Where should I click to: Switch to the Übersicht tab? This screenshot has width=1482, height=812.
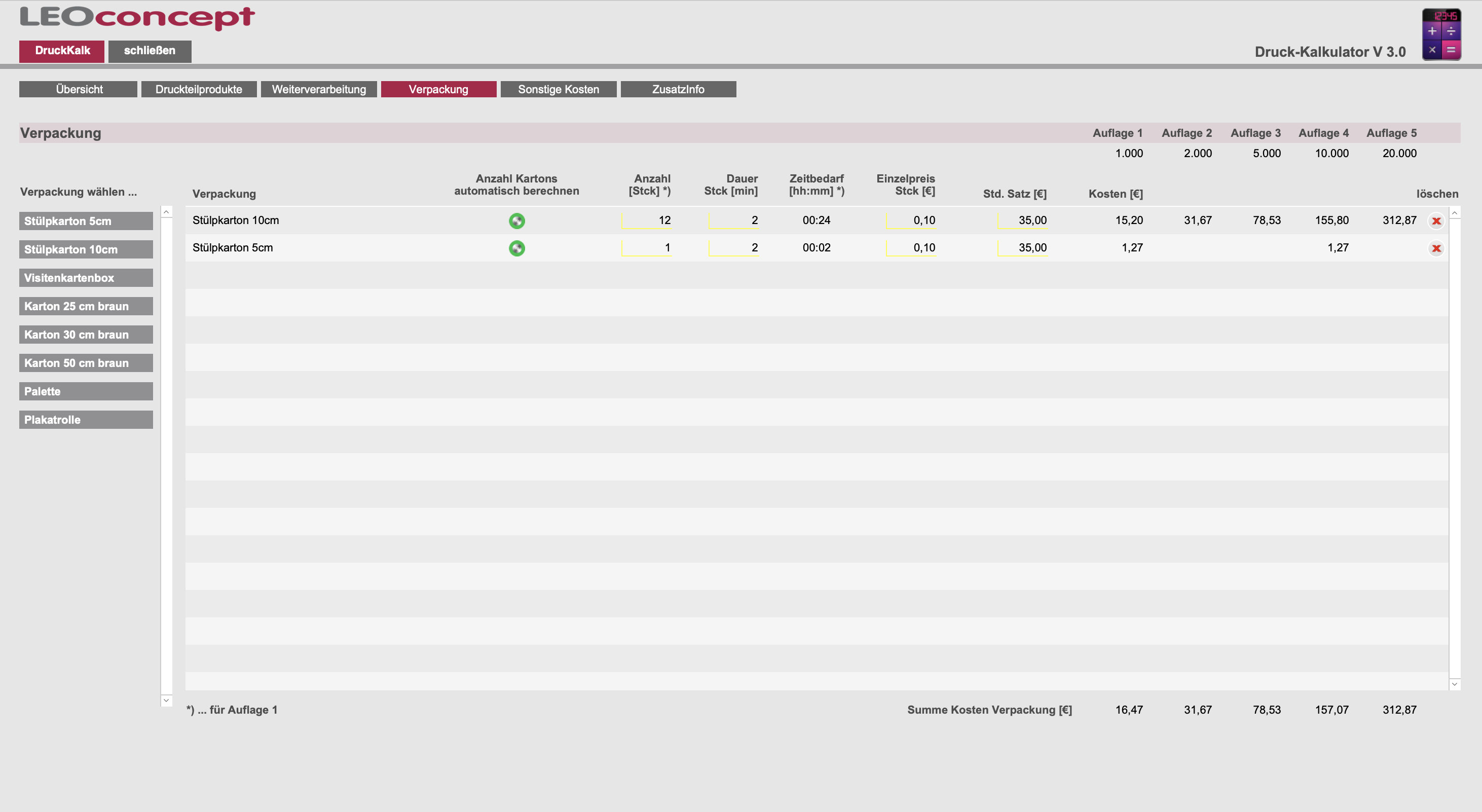78,89
